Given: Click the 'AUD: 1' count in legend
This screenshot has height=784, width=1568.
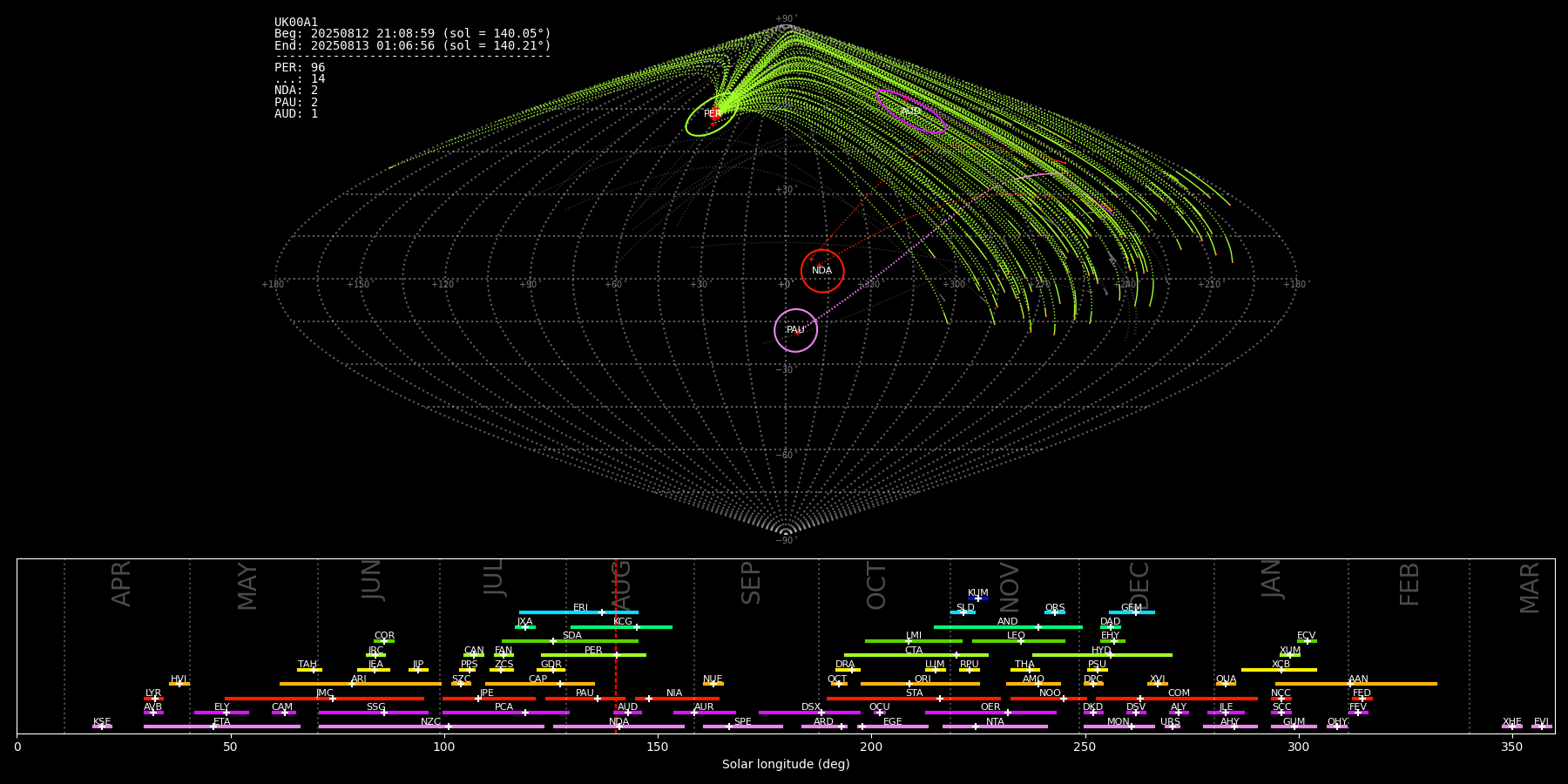Looking at the screenshot, I should pos(296,114).
